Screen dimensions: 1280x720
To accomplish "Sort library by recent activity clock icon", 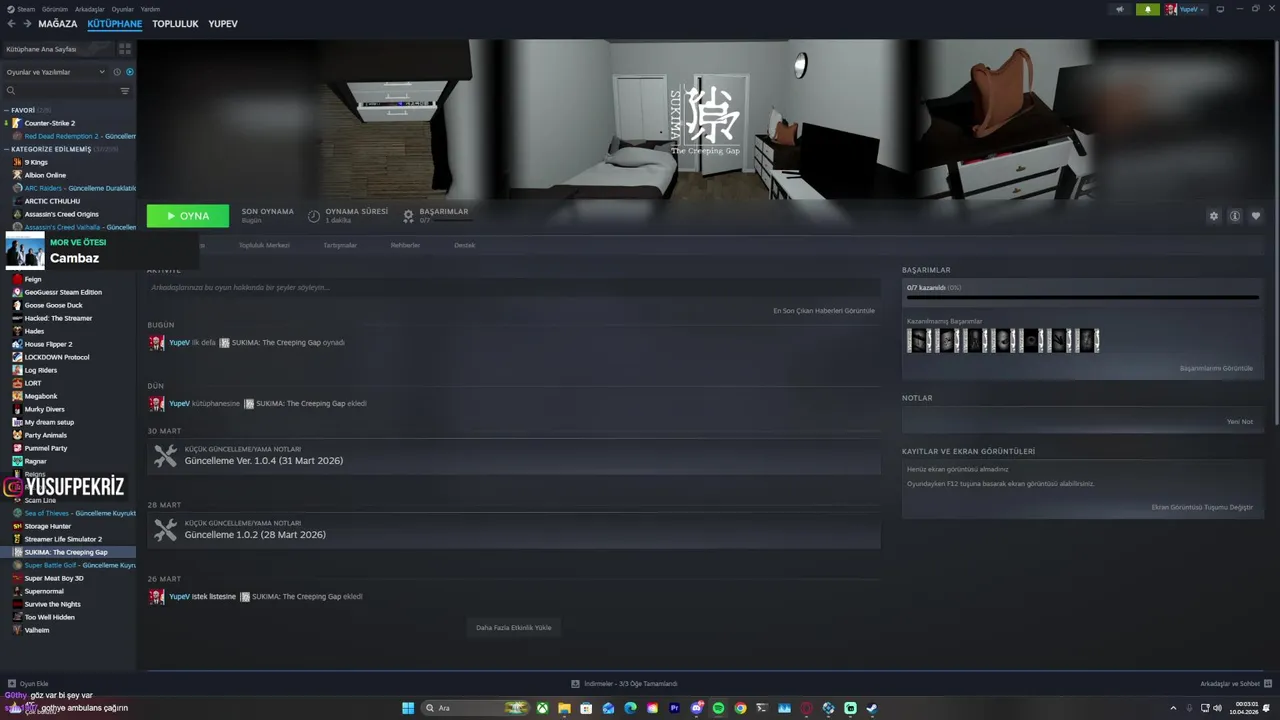I will tap(117, 72).
